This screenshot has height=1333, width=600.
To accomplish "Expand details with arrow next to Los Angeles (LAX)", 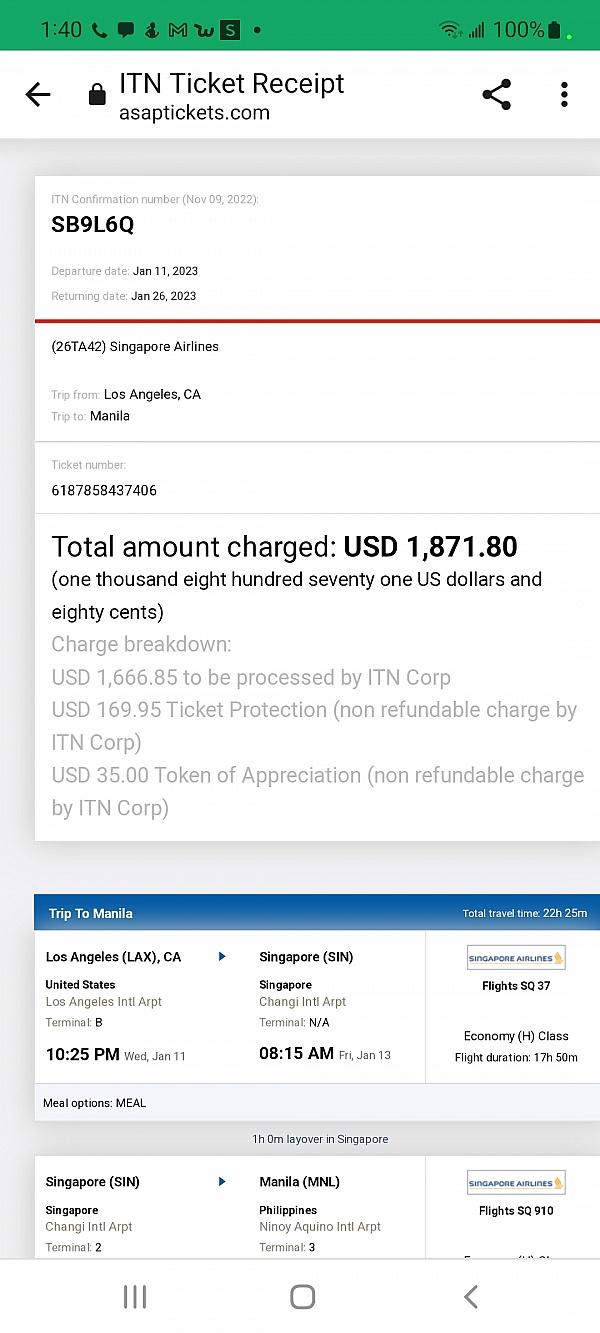I will 221,956.
